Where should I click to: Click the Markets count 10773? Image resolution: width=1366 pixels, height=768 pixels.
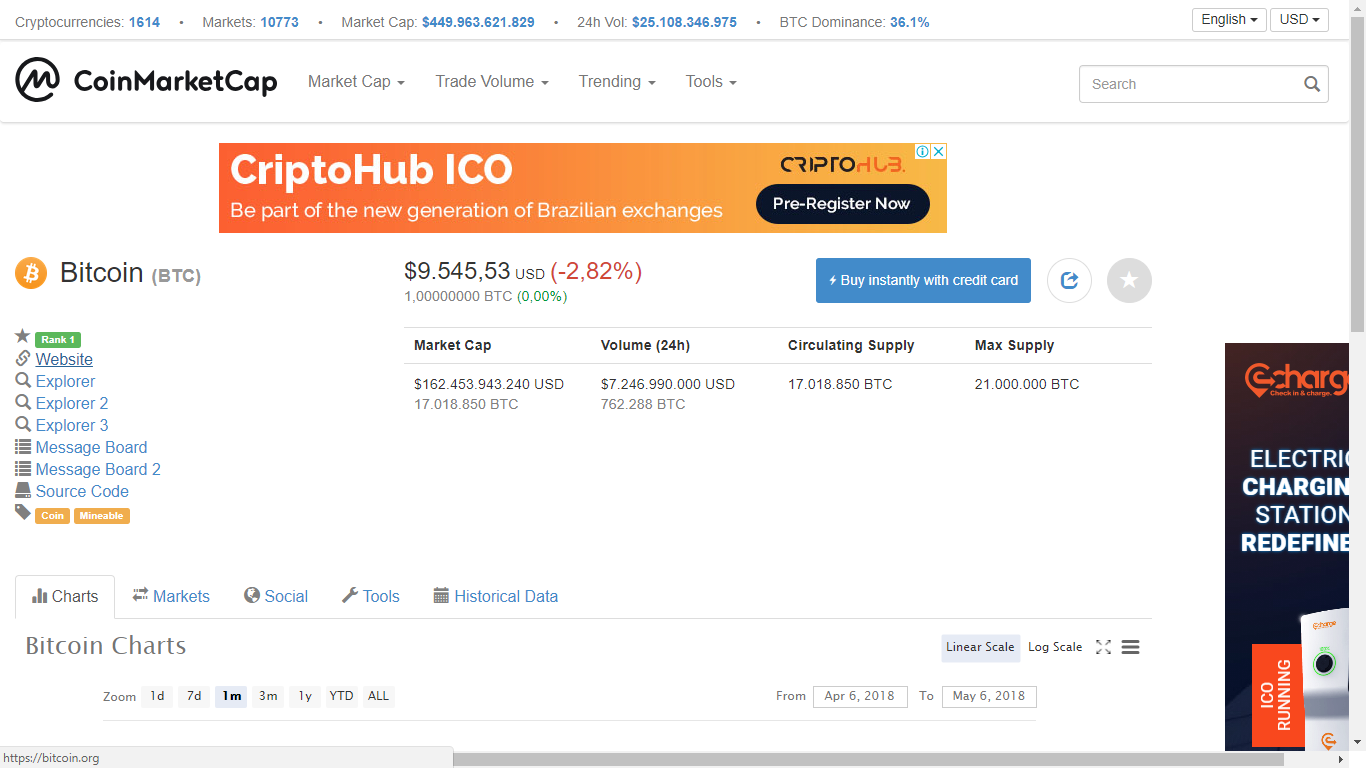(x=279, y=22)
